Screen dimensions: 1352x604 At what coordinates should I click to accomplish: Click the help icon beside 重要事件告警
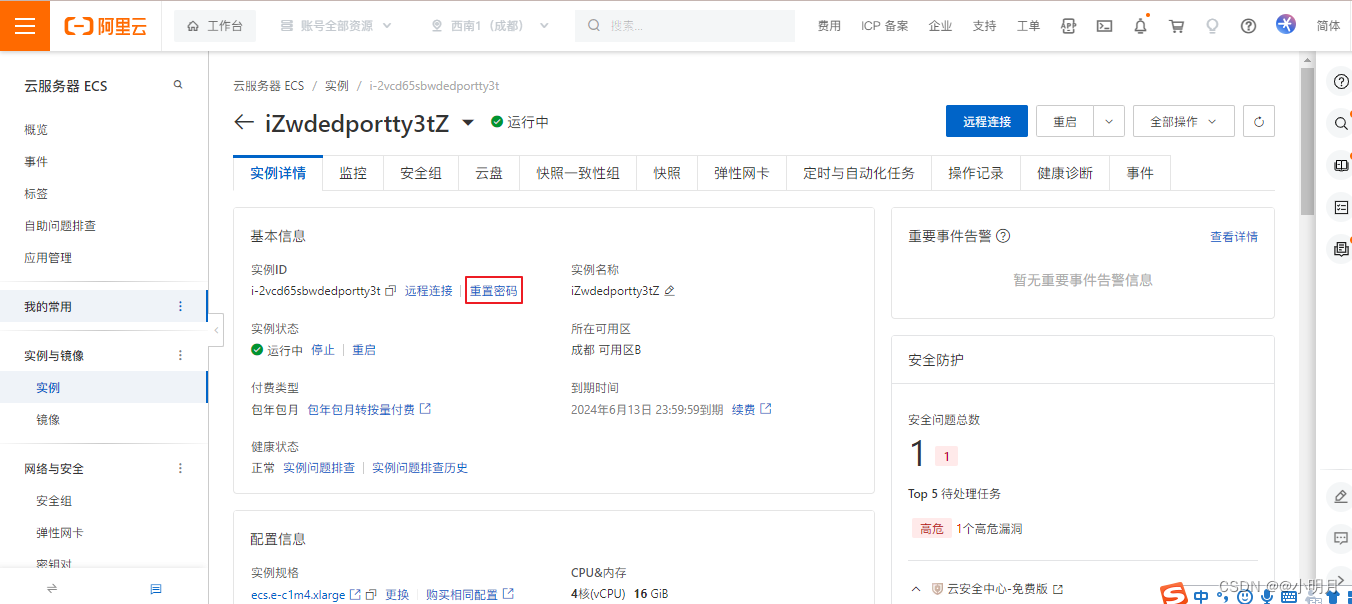point(1003,236)
